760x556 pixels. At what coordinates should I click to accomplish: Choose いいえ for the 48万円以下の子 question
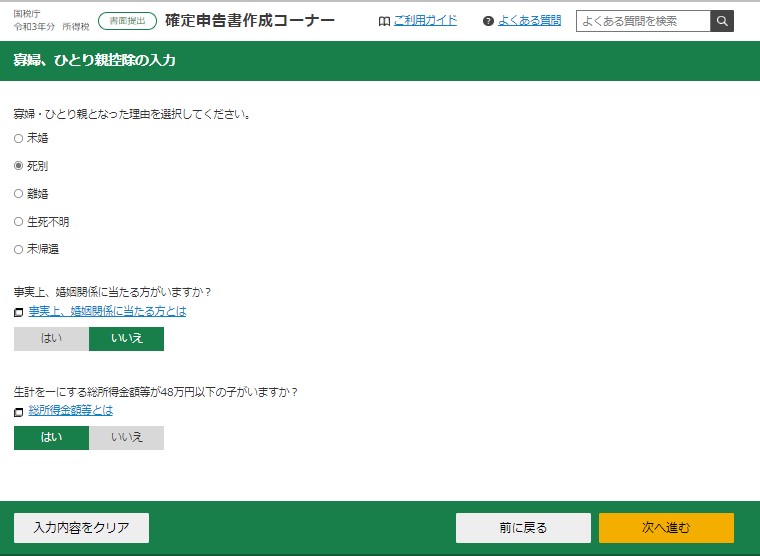coord(126,438)
